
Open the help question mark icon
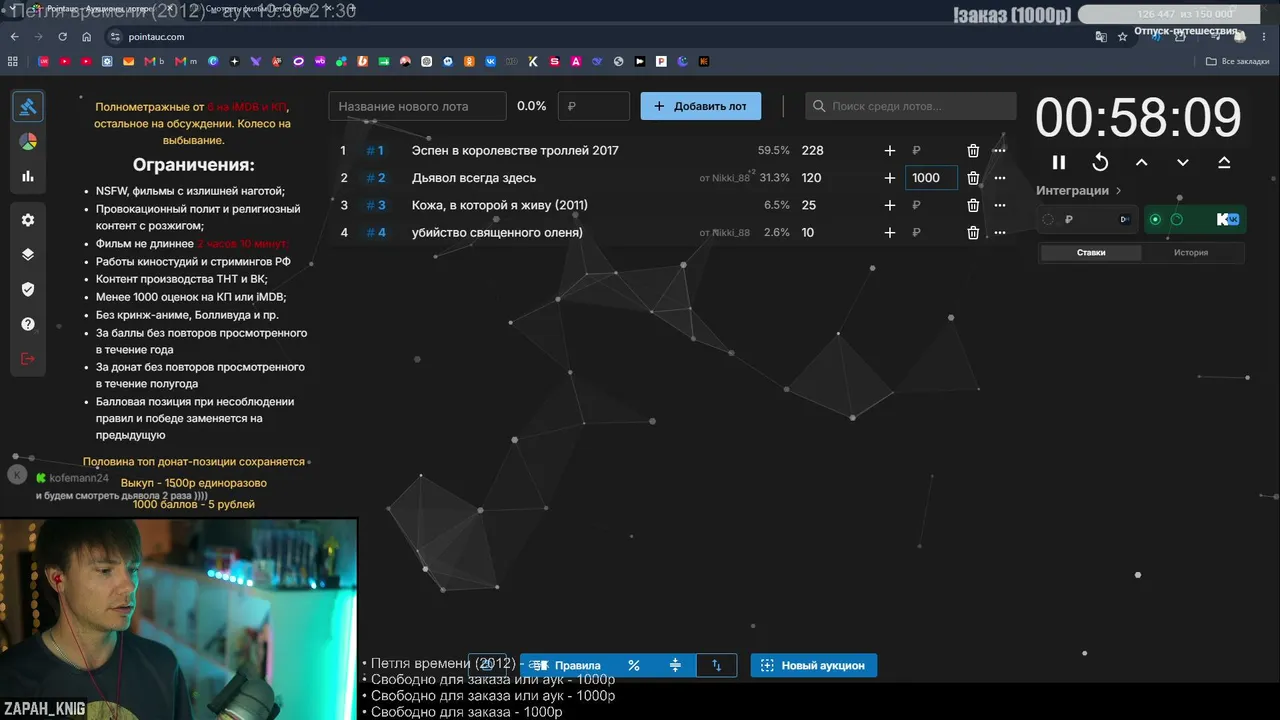tap(28, 324)
